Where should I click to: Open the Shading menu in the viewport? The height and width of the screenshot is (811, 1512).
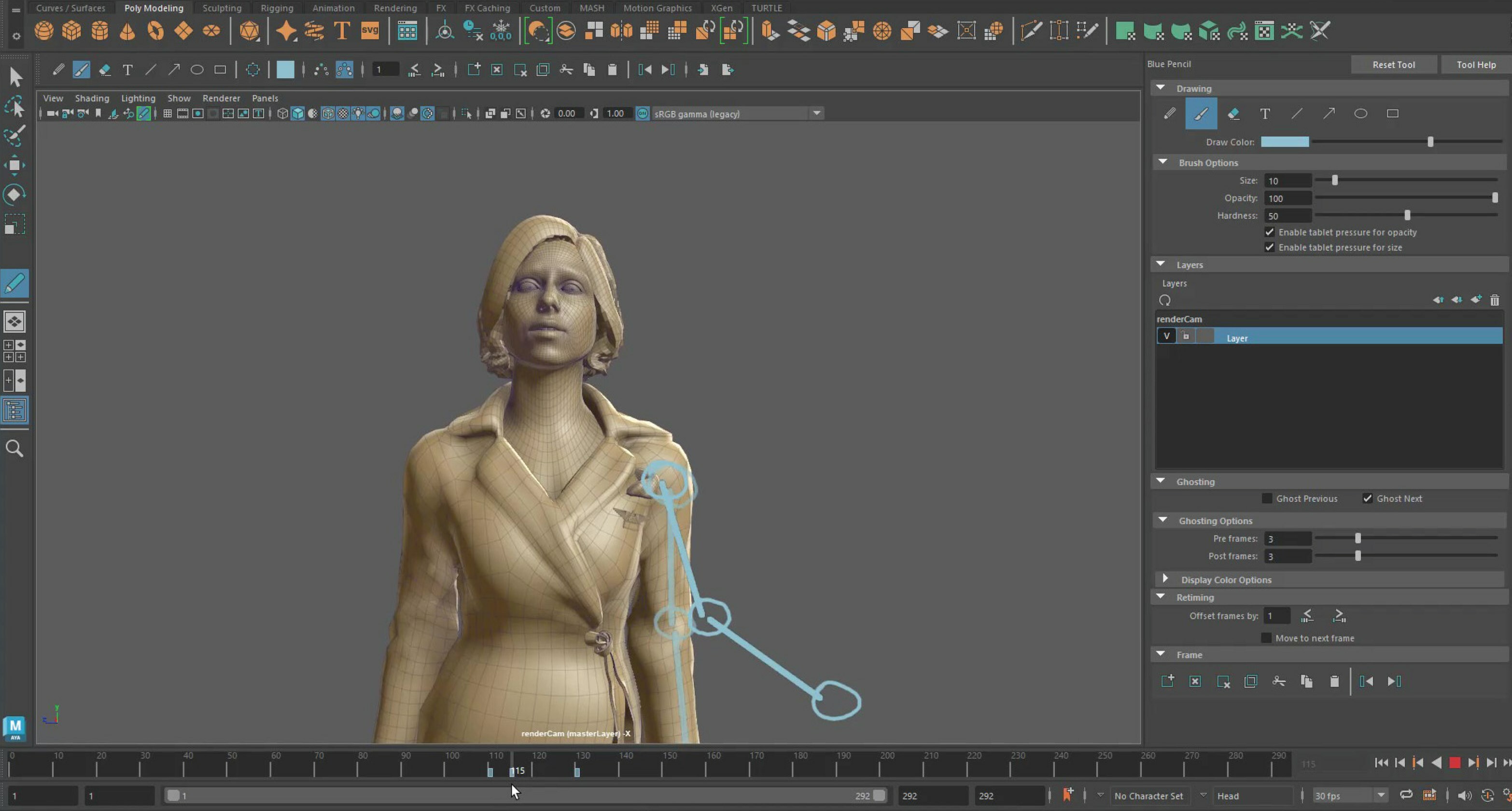[x=92, y=98]
